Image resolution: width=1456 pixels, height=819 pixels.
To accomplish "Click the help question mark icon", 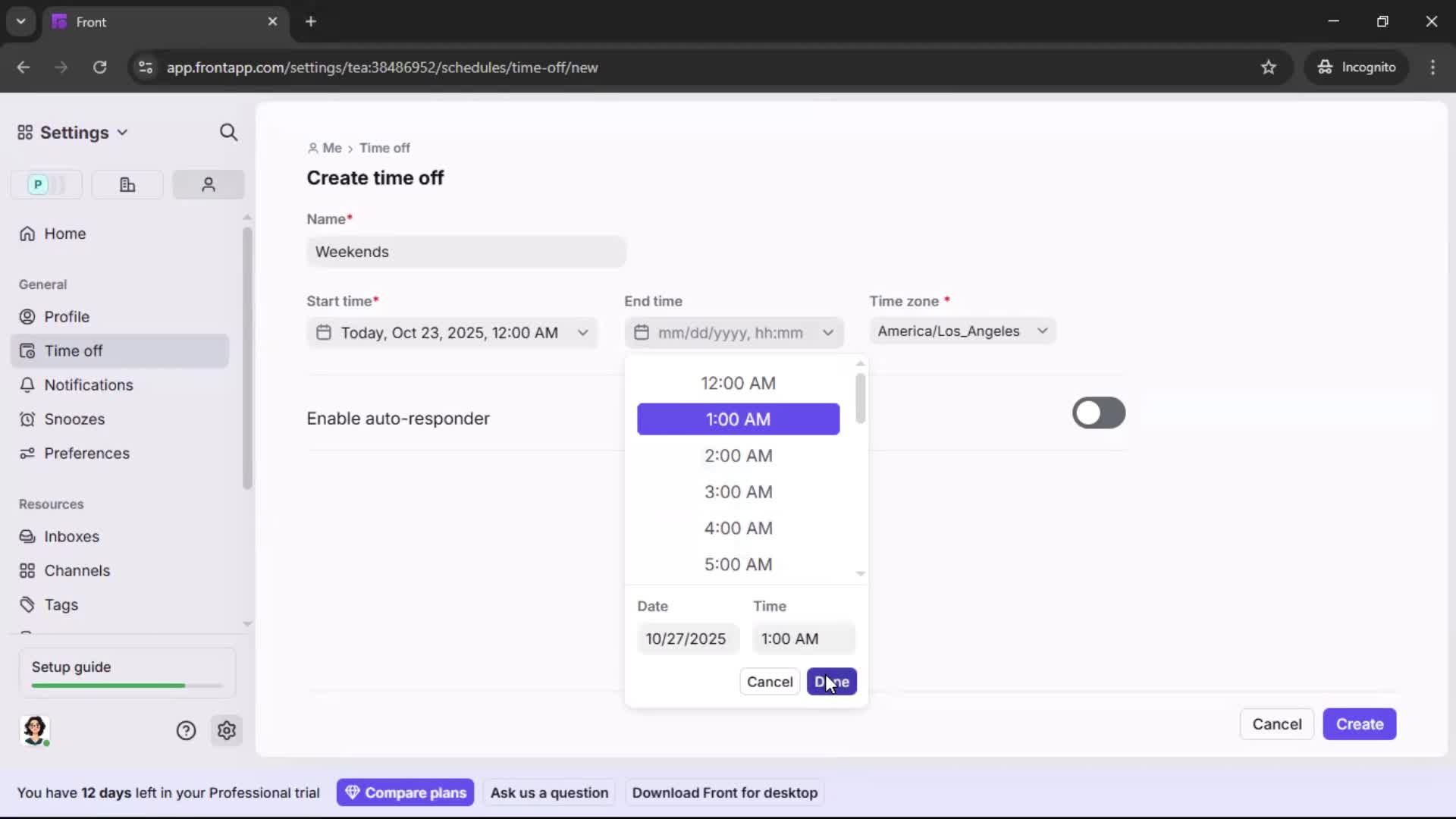I will point(186,730).
